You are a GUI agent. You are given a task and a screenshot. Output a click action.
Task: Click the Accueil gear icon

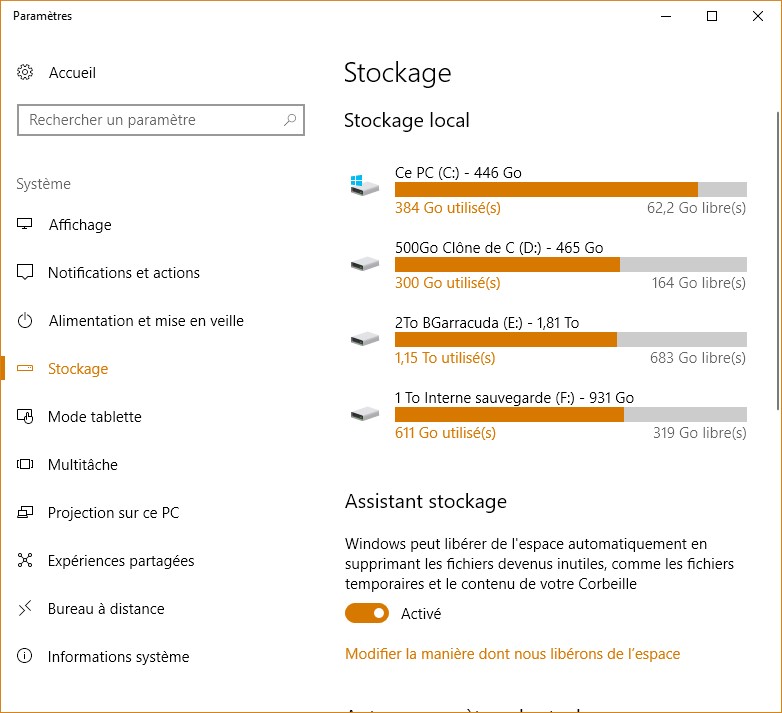pos(26,73)
